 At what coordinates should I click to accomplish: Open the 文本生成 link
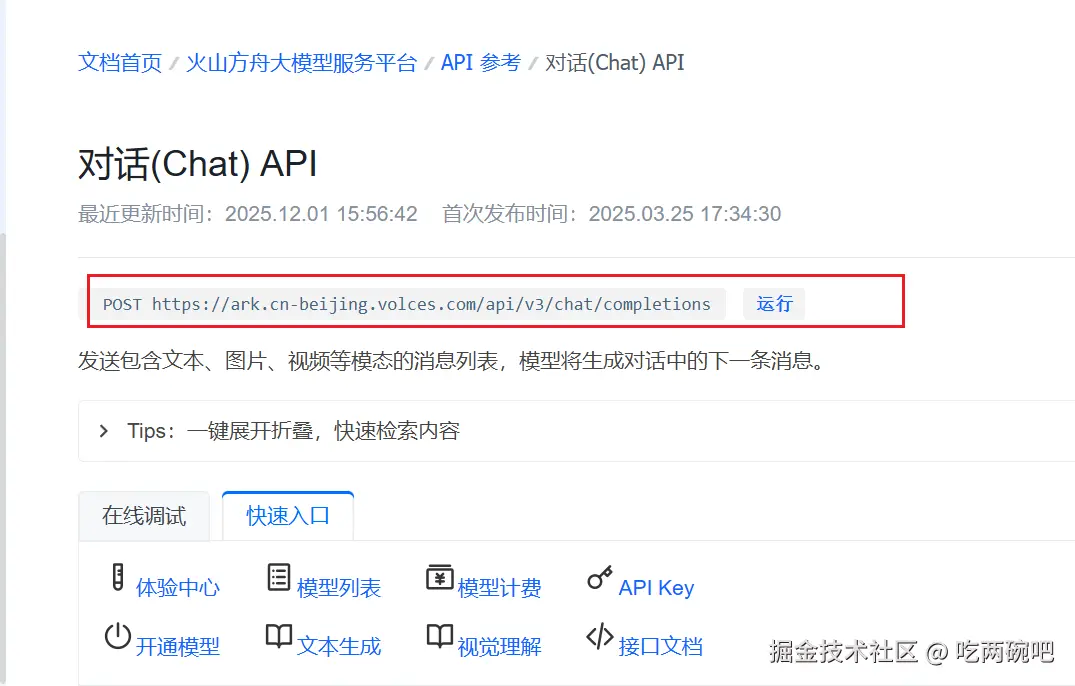(x=339, y=646)
